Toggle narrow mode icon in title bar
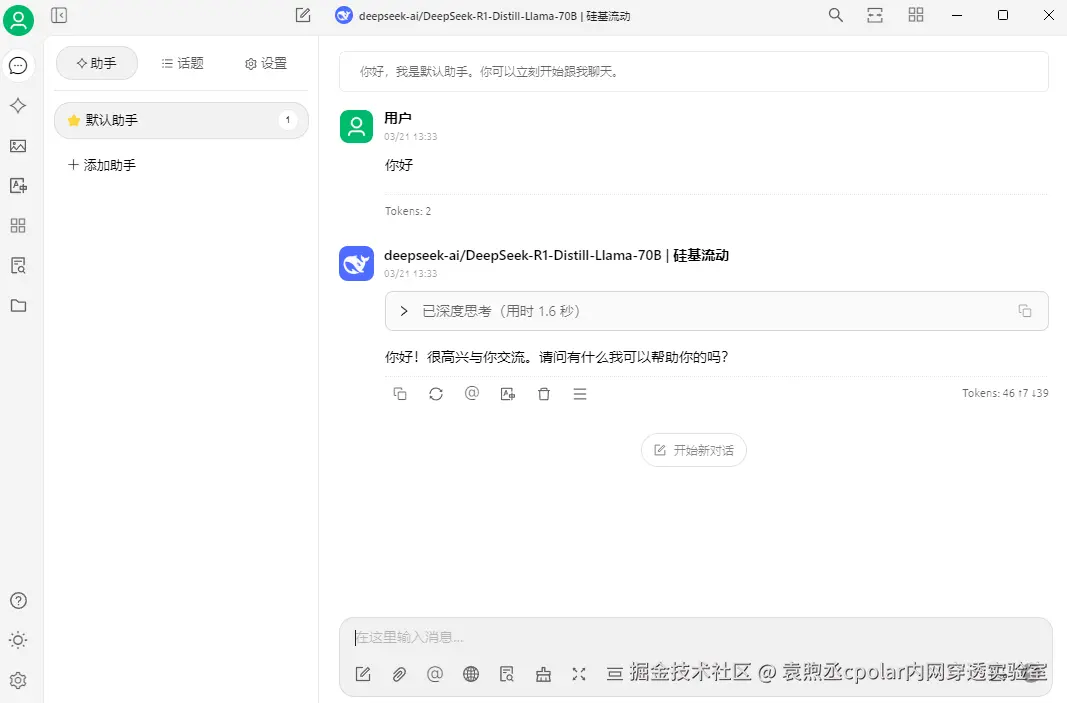Screen dimensions: 1067x703 tap(875, 15)
